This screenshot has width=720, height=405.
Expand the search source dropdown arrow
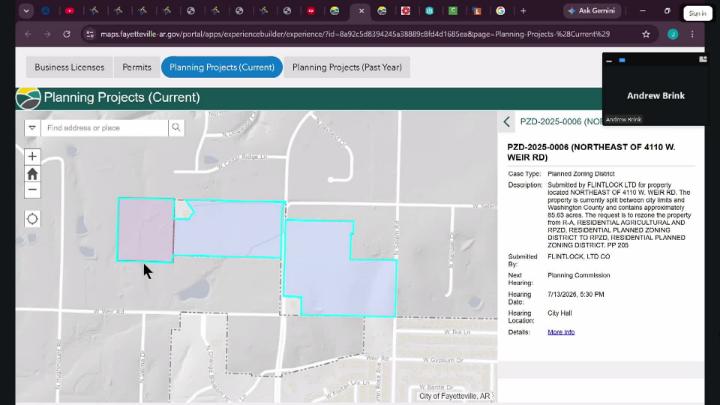pos(32,128)
